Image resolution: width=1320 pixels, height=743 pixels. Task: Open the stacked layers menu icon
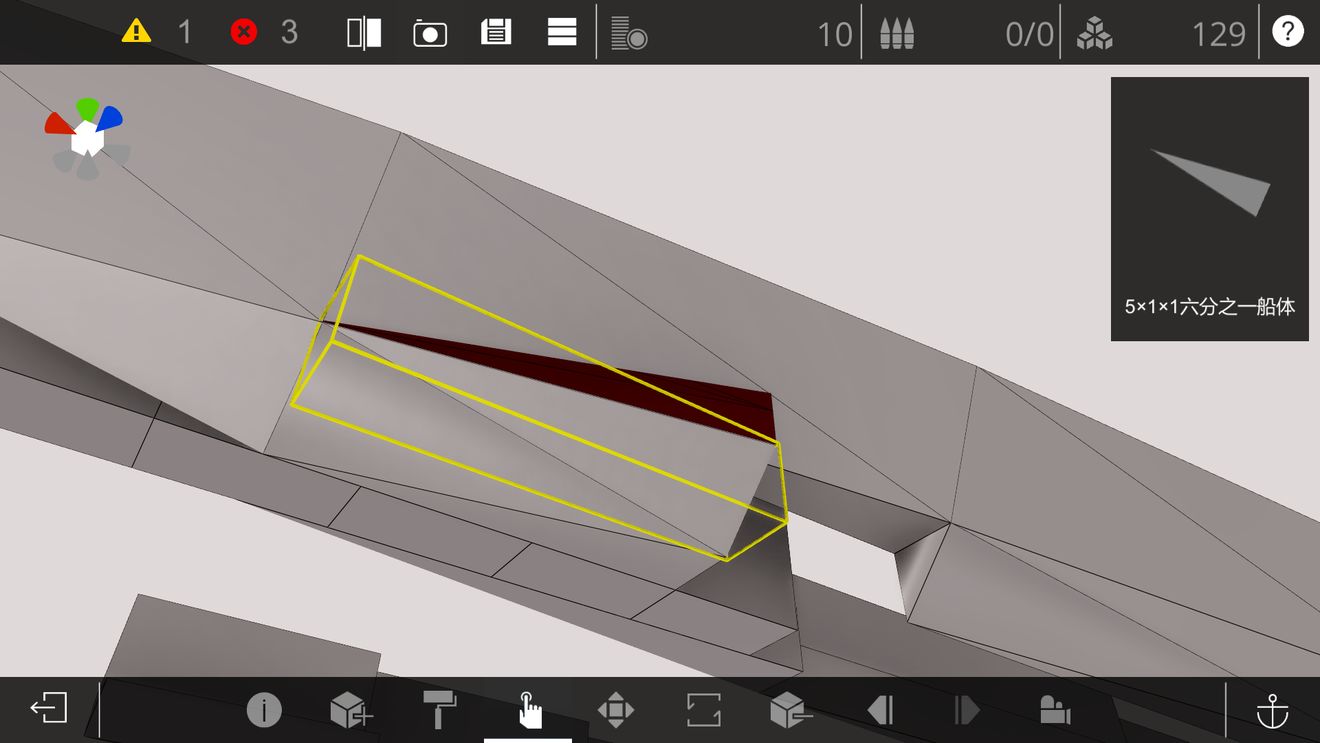(x=562, y=32)
